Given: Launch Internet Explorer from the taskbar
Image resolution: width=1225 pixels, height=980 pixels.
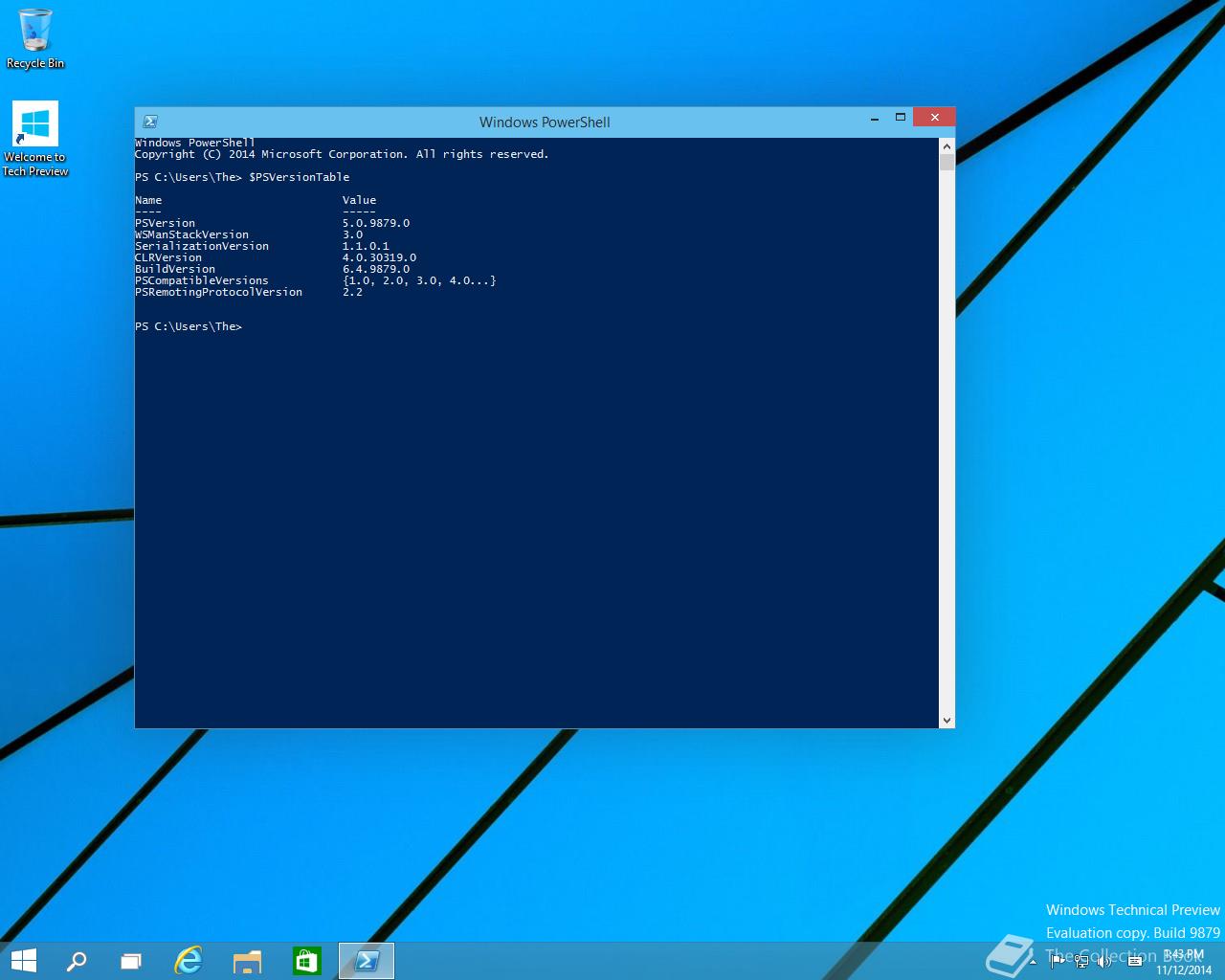Looking at the screenshot, I should click(x=189, y=961).
